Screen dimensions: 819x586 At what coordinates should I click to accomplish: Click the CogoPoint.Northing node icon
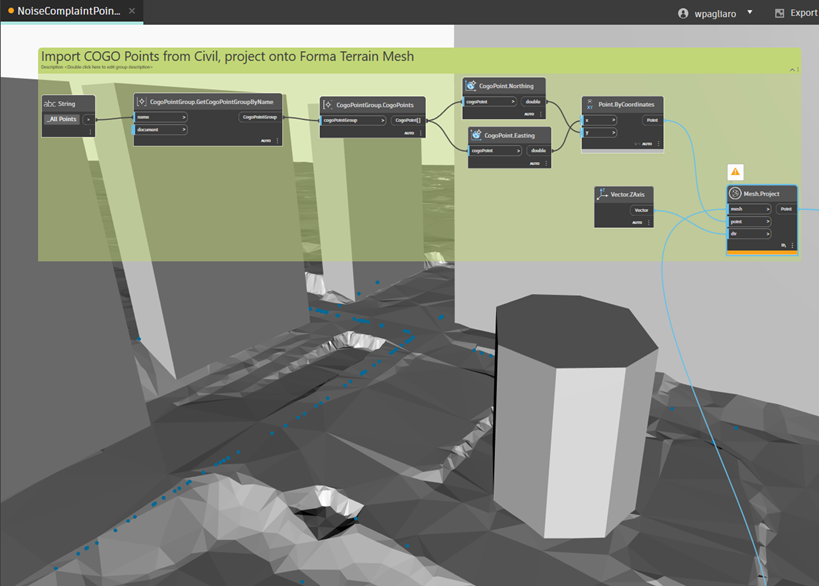[x=471, y=86]
